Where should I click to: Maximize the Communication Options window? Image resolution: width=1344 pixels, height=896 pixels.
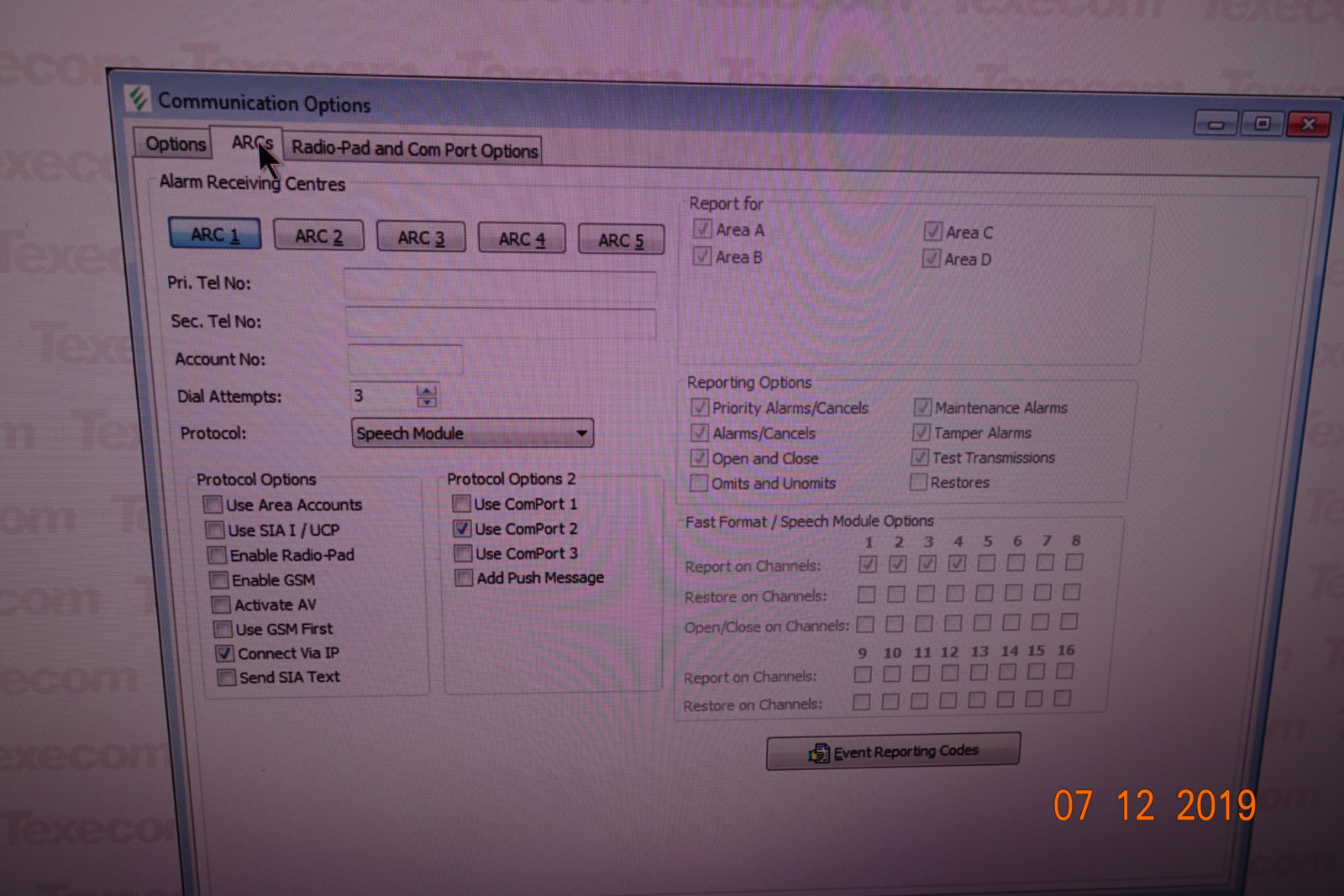pos(1262,124)
